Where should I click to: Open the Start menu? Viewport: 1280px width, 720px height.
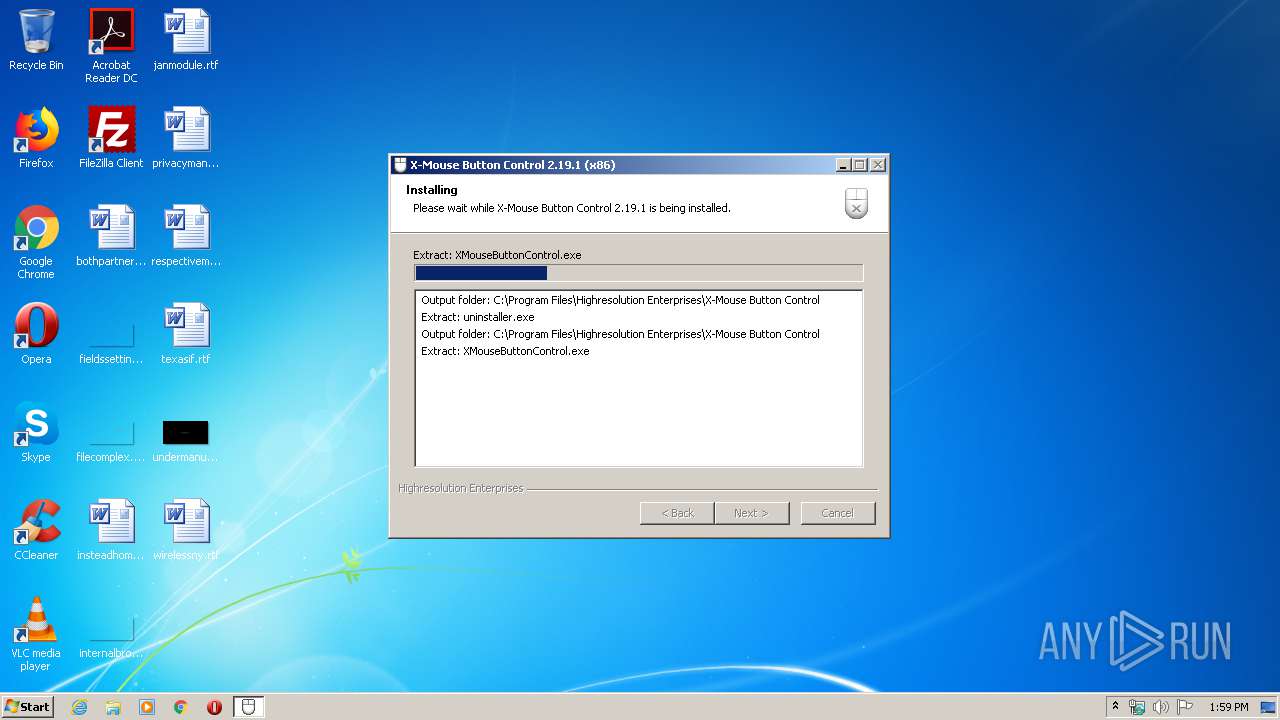click(28, 707)
